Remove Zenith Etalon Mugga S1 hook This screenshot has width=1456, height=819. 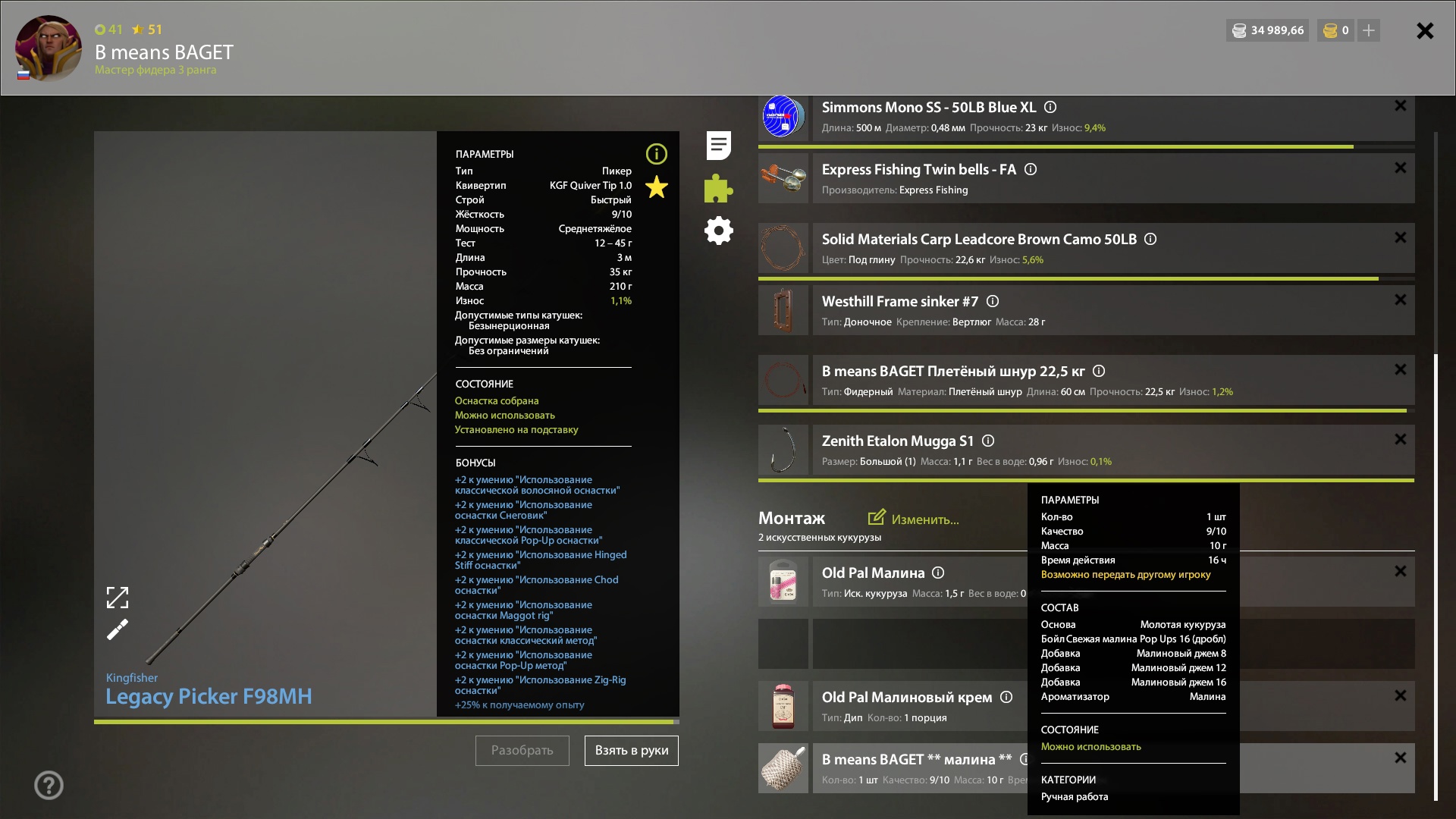[x=1401, y=439]
